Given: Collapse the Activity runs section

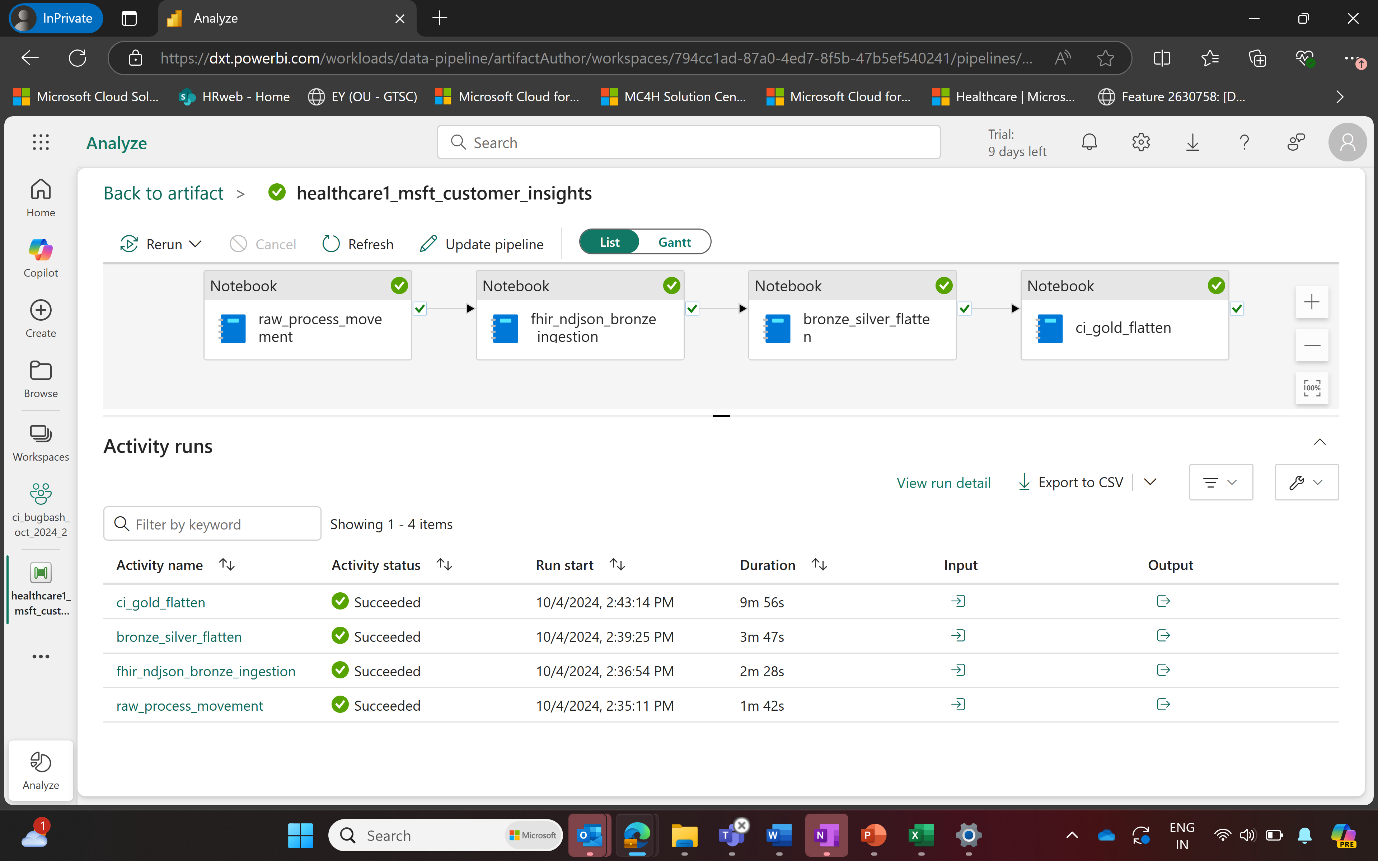Looking at the screenshot, I should [1319, 441].
